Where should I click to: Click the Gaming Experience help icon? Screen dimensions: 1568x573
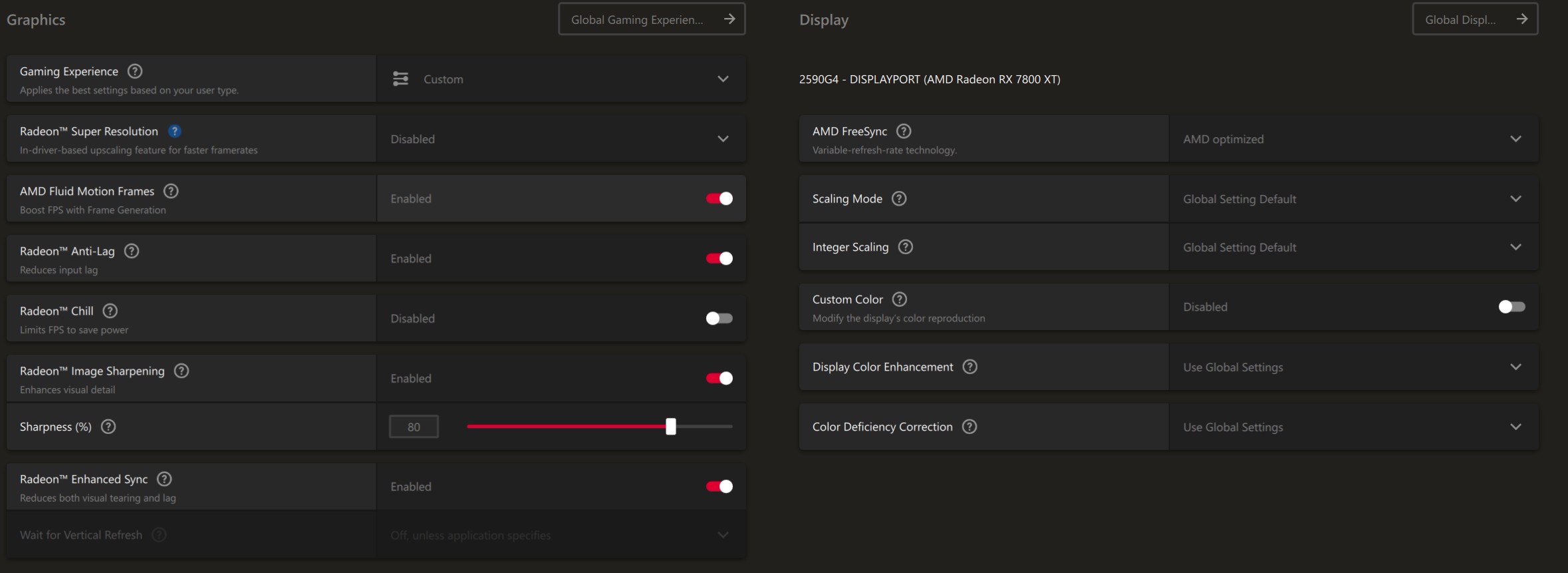(135, 71)
